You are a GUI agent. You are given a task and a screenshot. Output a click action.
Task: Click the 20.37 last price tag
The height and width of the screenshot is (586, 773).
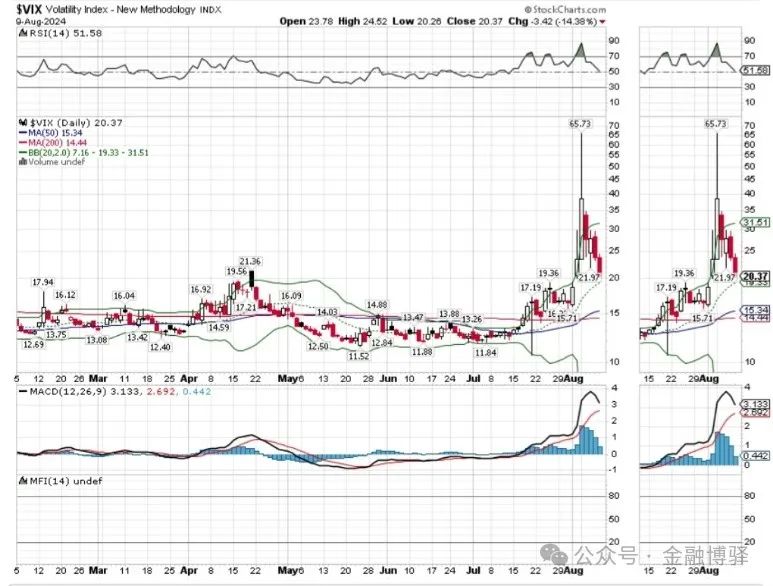(x=756, y=276)
